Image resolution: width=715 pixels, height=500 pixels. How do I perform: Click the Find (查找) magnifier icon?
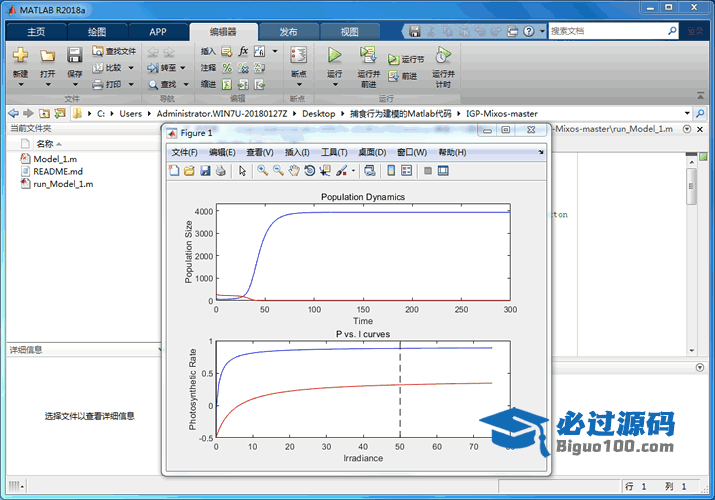(x=153, y=85)
